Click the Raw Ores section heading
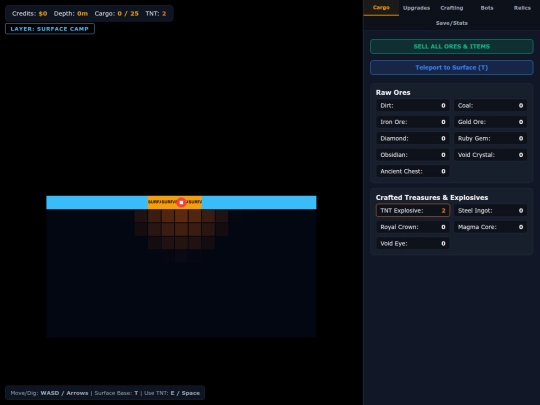Viewport: 540px width, 405px height. [393, 92]
